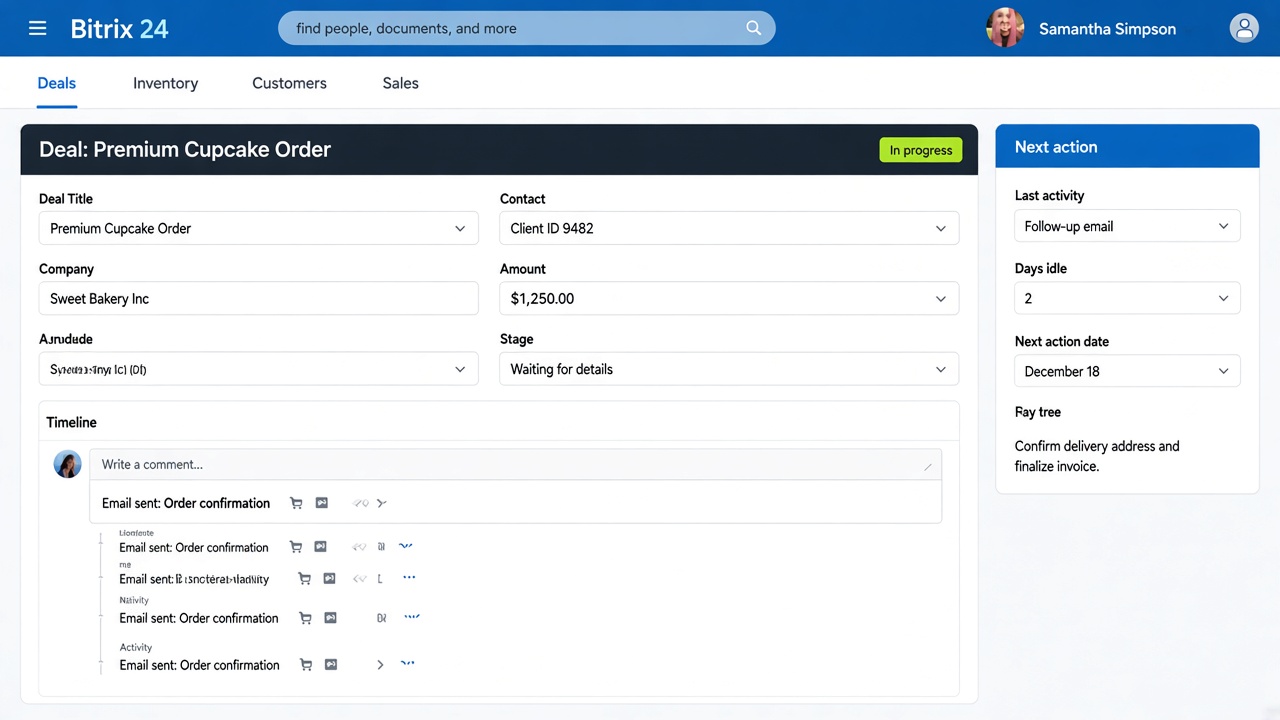Screen dimensions: 1280x720
Task: Click the Company field with Sweet Bakery Inc
Action: click(258, 298)
